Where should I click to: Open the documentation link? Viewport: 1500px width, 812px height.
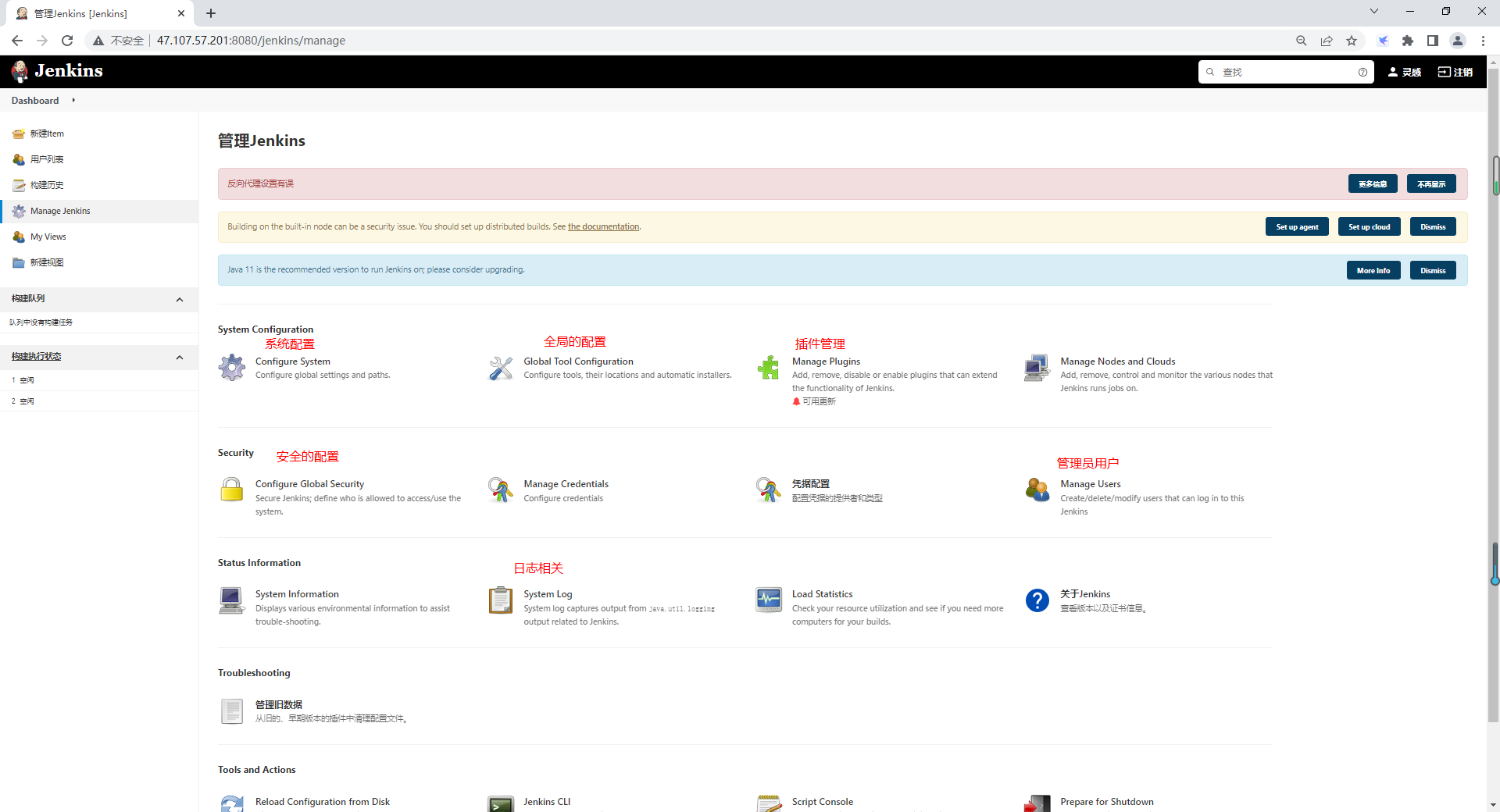tap(604, 226)
